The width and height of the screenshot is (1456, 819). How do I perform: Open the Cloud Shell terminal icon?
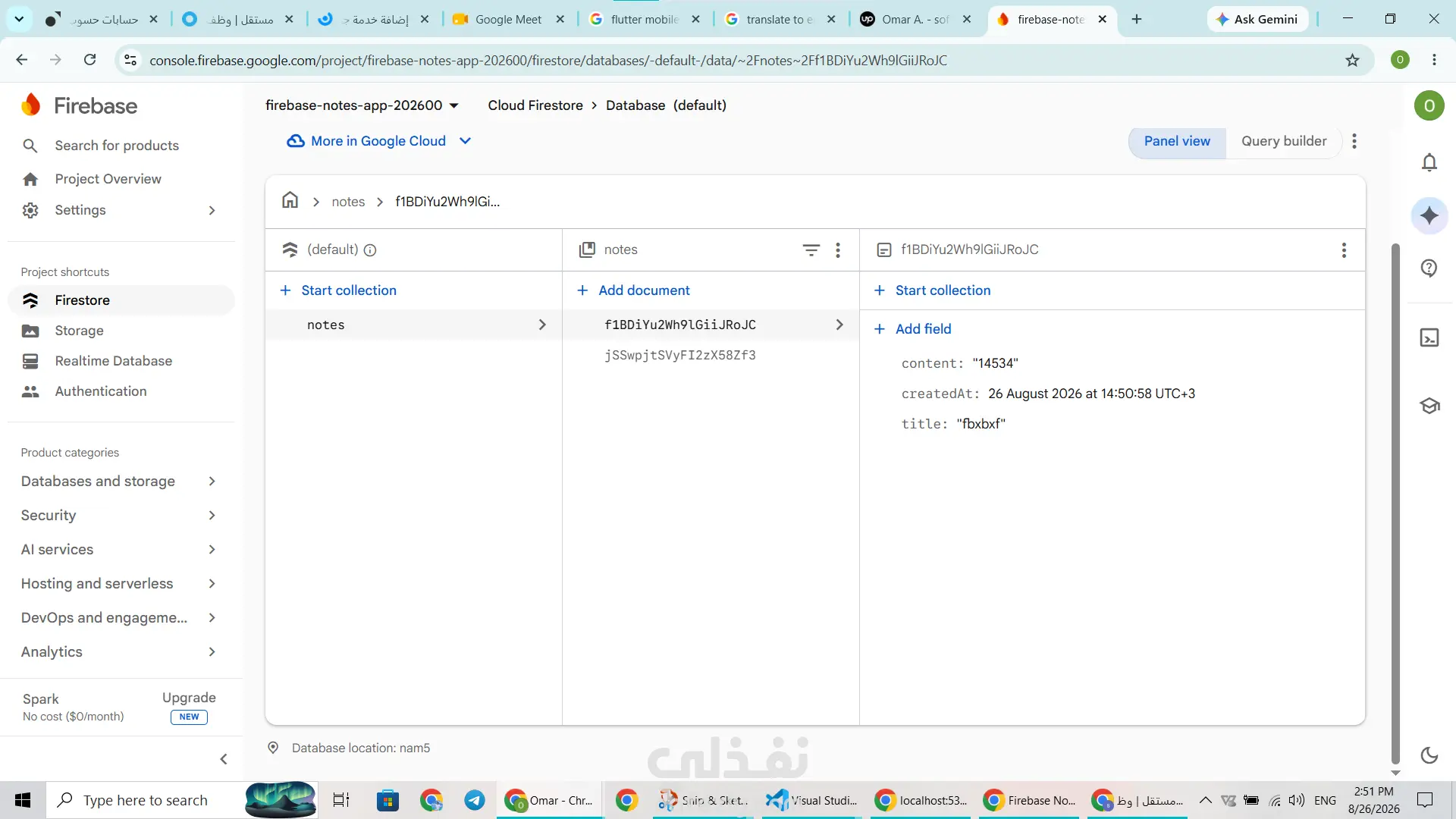click(x=1429, y=337)
